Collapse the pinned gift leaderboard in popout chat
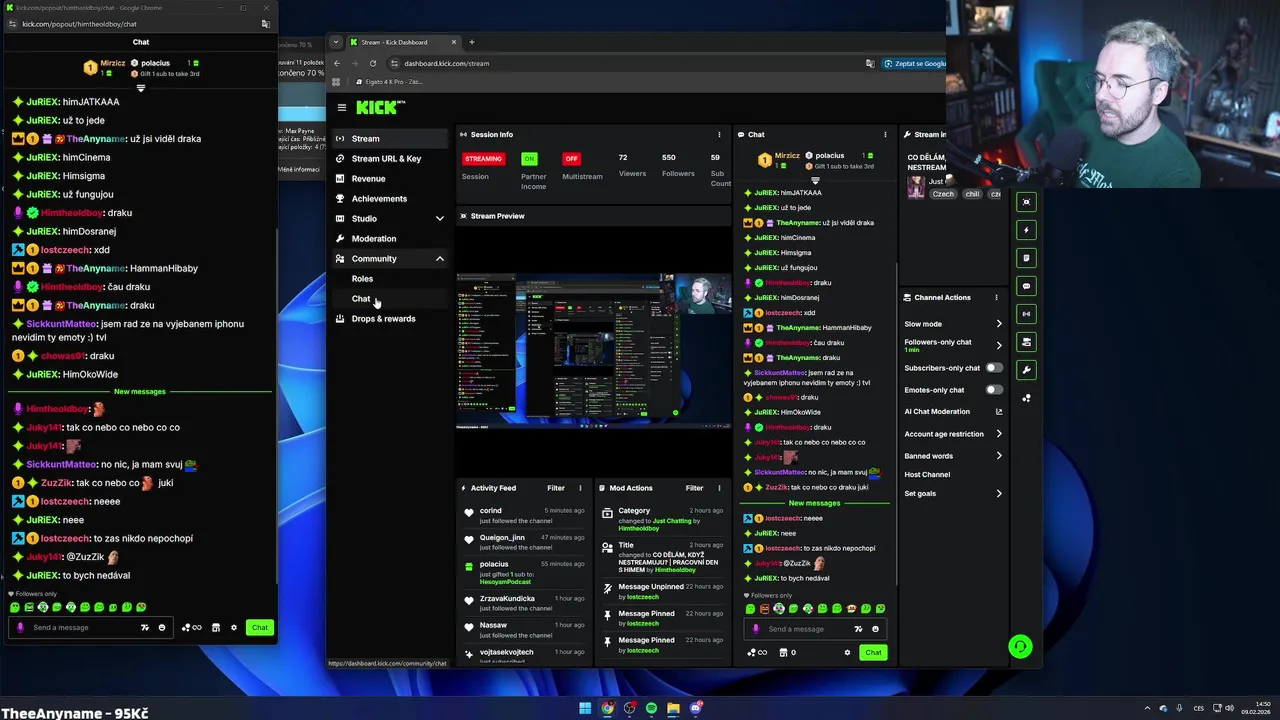 pyautogui.click(x=141, y=88)
